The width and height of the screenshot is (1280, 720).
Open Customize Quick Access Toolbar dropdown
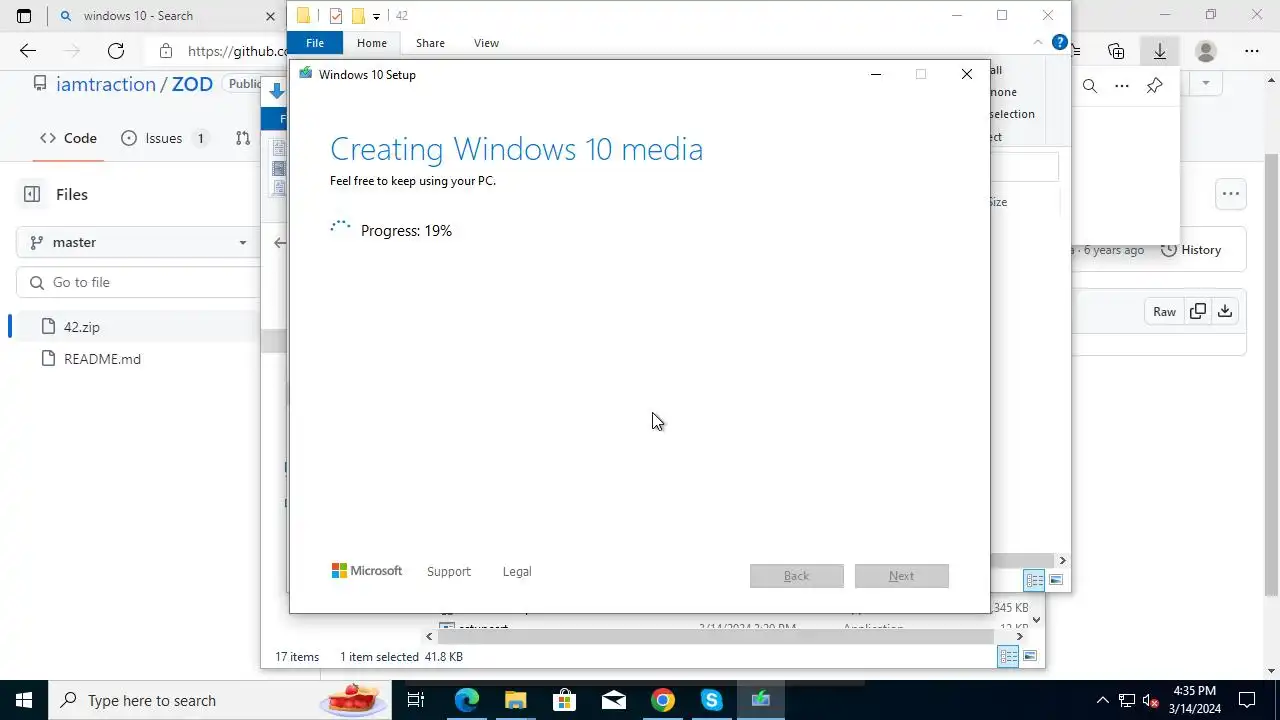tap(376, 16)
